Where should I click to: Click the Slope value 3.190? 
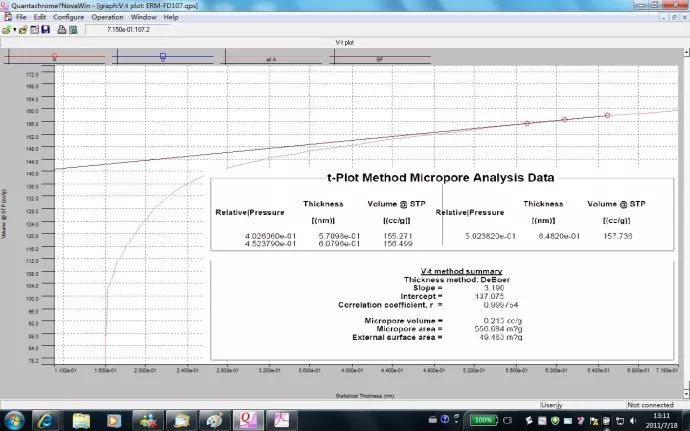click(x=494, y=288)
